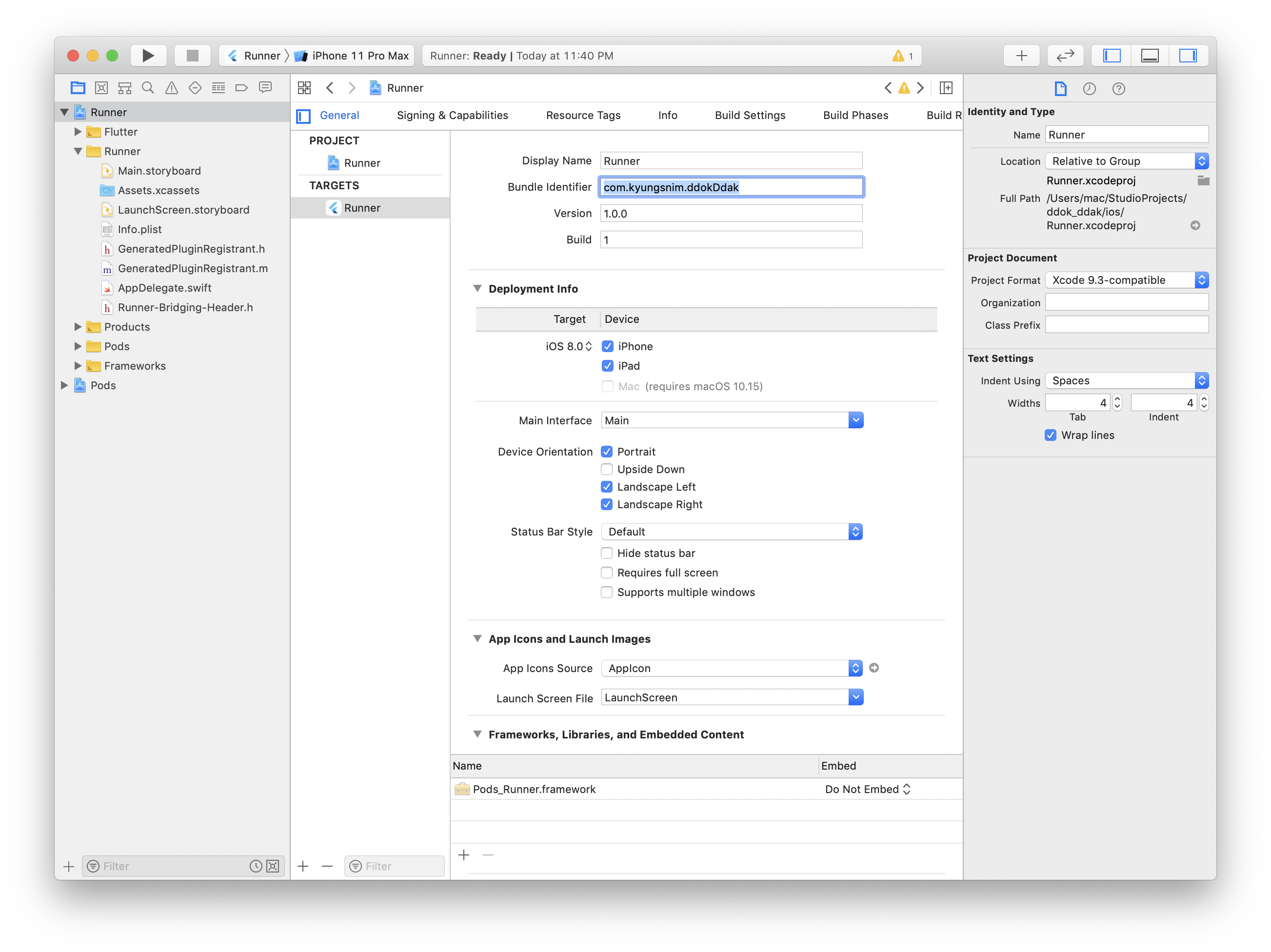Select AppDelegate.swift in file navigator
This screenshot has width=1271, height=952.
point(164,288)
